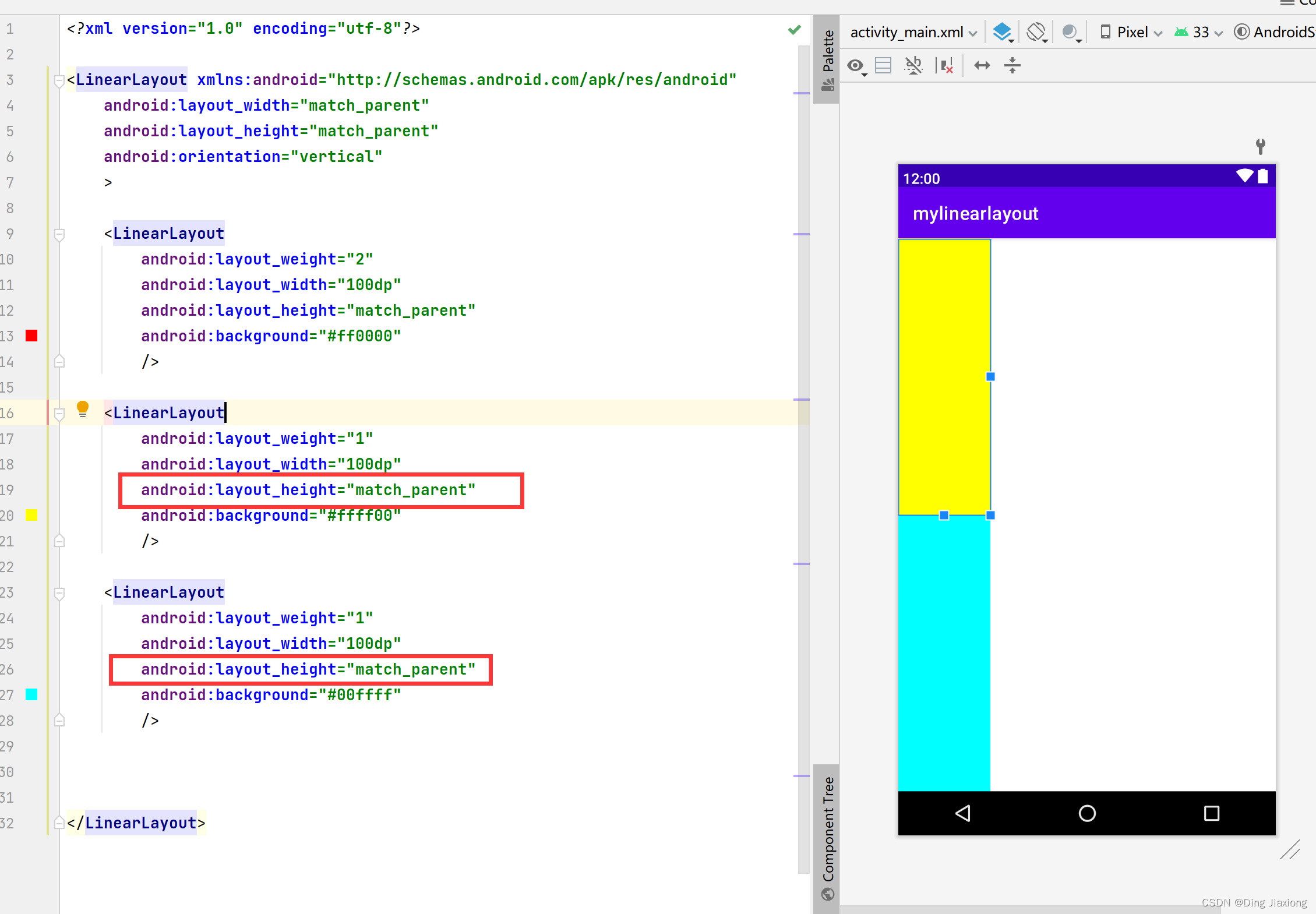The width and height of the screenshot is (1316, 914).
Task: Click the switch orientation list icon
Action: click(x=884, y=65)
